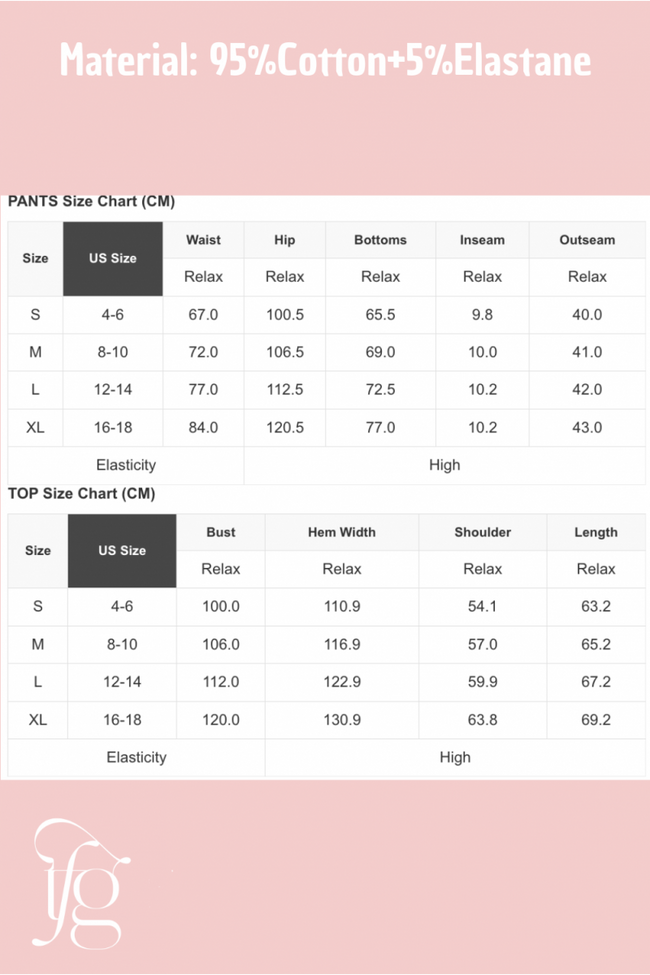Select the Hem Width column header
The width and height of the screenshot is (650, 975).
pyautogui.click(x=342, y=532)
